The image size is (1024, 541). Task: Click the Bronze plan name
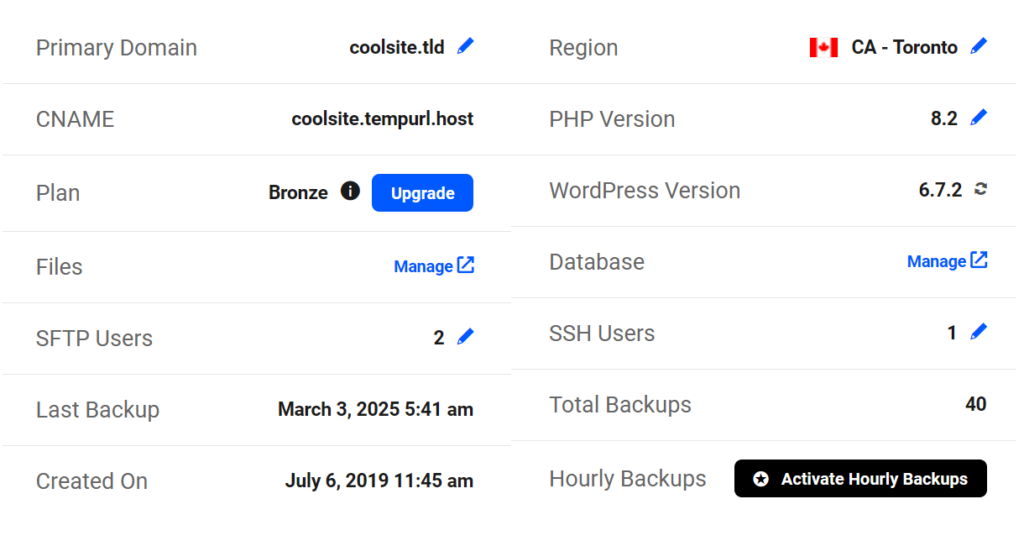pos(298,193)
